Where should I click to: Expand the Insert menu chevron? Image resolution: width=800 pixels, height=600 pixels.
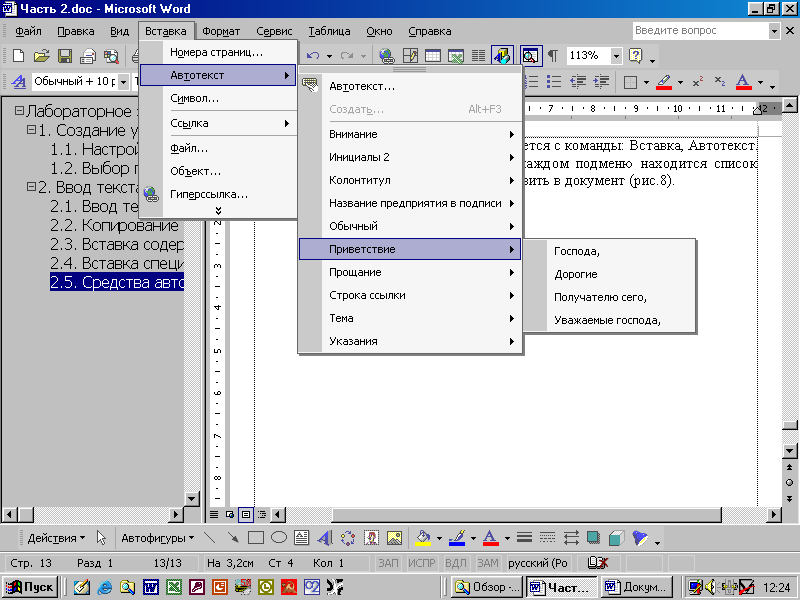218,211
